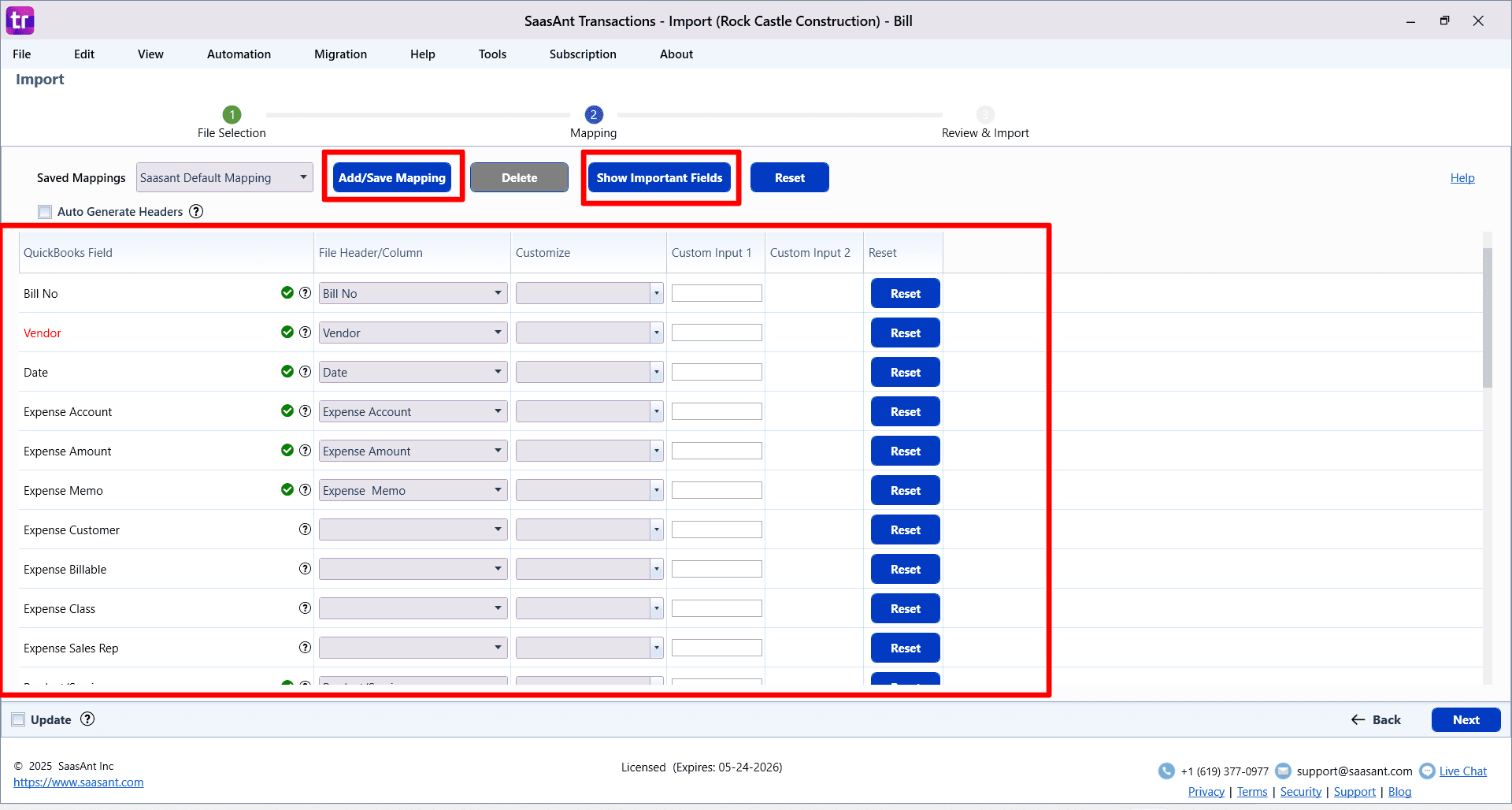Screen dimensions: 1512x810
Task: Toggle the Update checkbox
Action: click(x=18, y=719)
